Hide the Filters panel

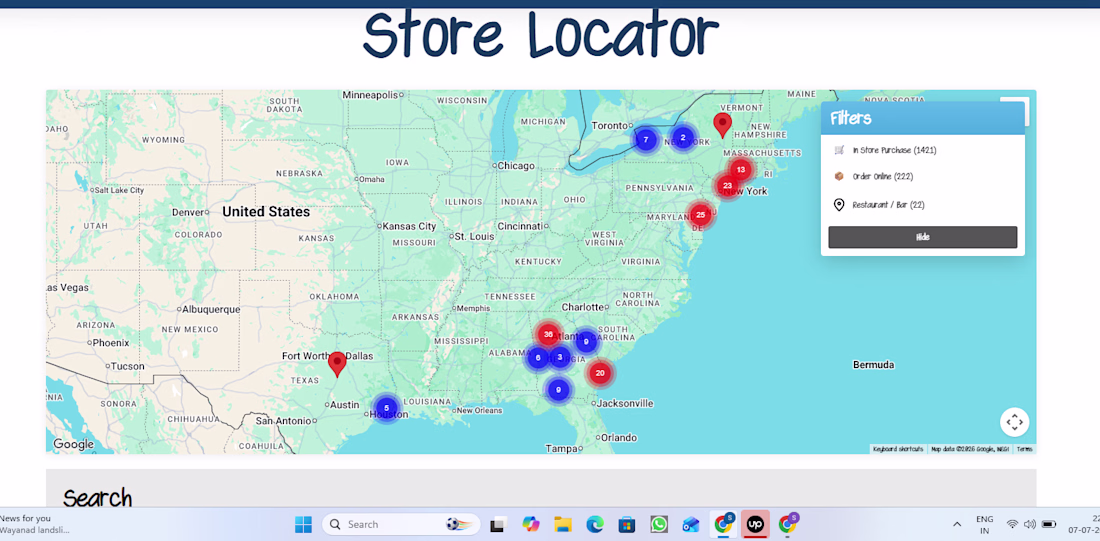tap(923, 237)
